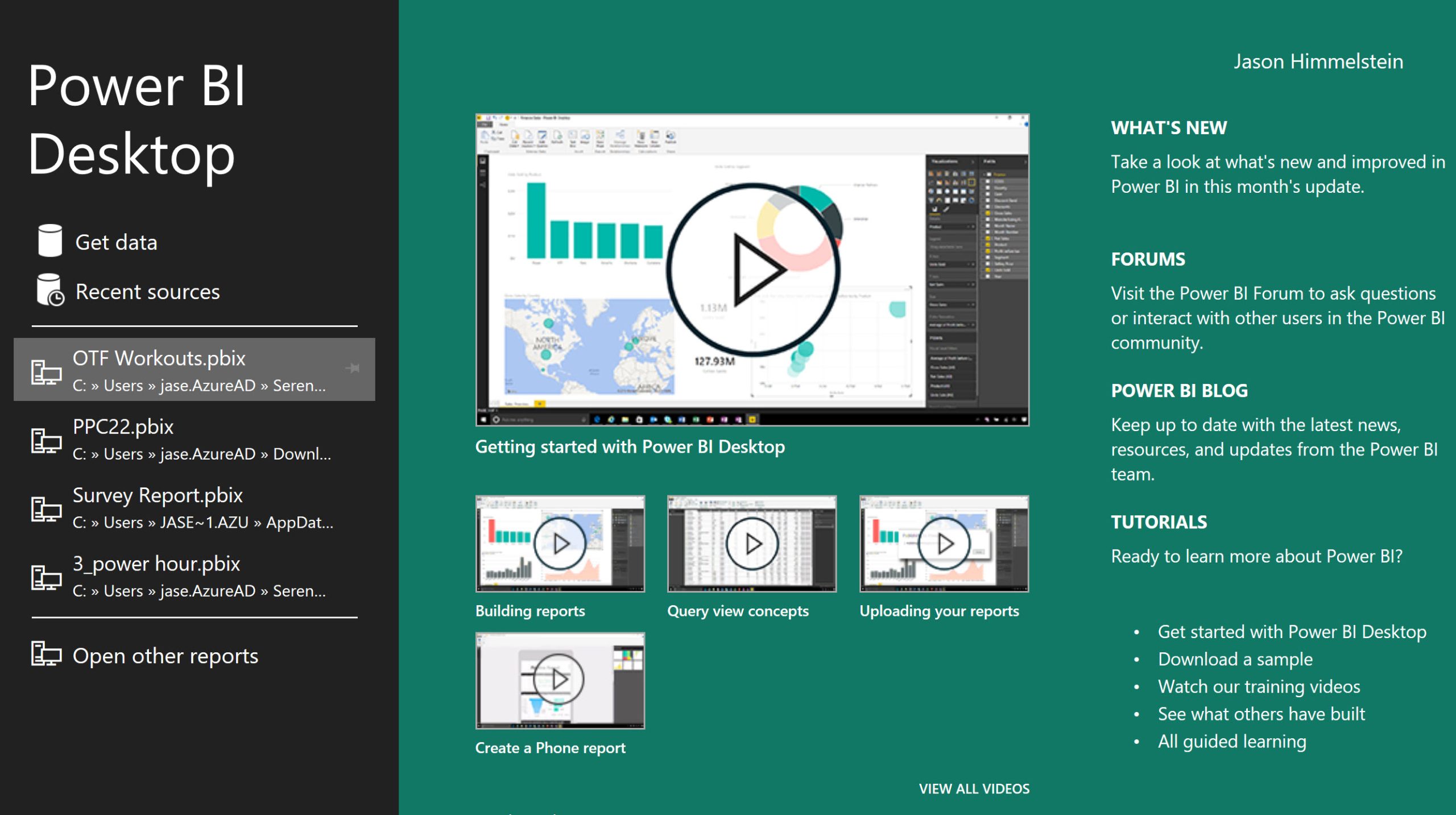1456x815 pixels.
Task: Open the WHAT'S NEW heading link
Action: [x=1169, y=128]
